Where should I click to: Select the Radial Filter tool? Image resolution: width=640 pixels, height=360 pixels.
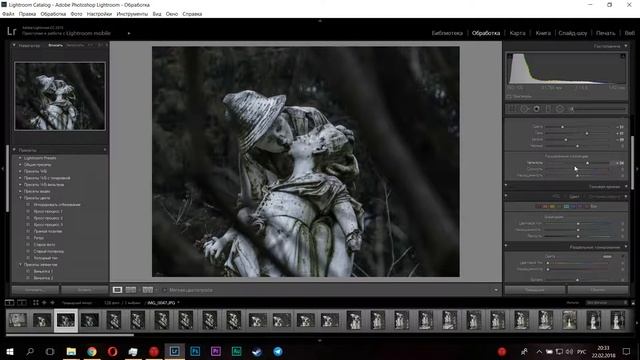pos(560,109)
